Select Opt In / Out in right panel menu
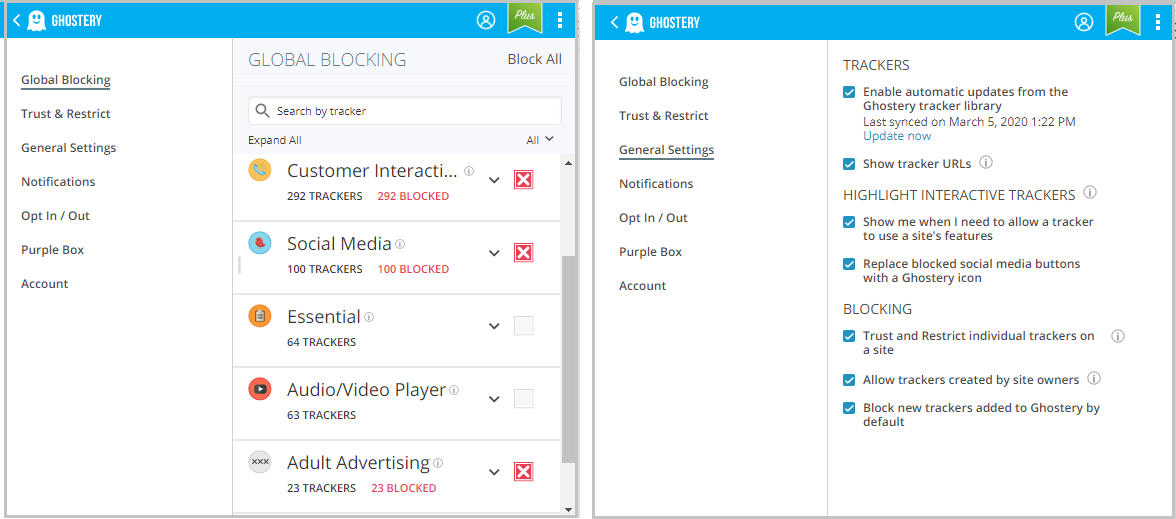Screen dimensions: 1176x519 pos(653,218)
